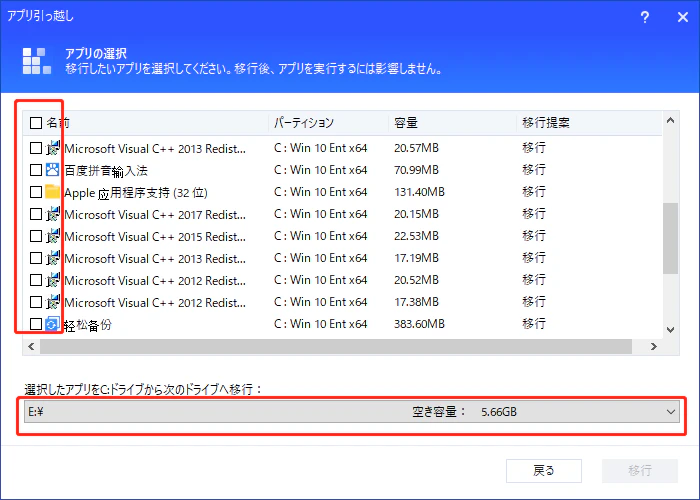Viewport: 700px width, 500px height.
Task: Select the 百度拼音输入法 name text
Action: (x=106, y=171)
